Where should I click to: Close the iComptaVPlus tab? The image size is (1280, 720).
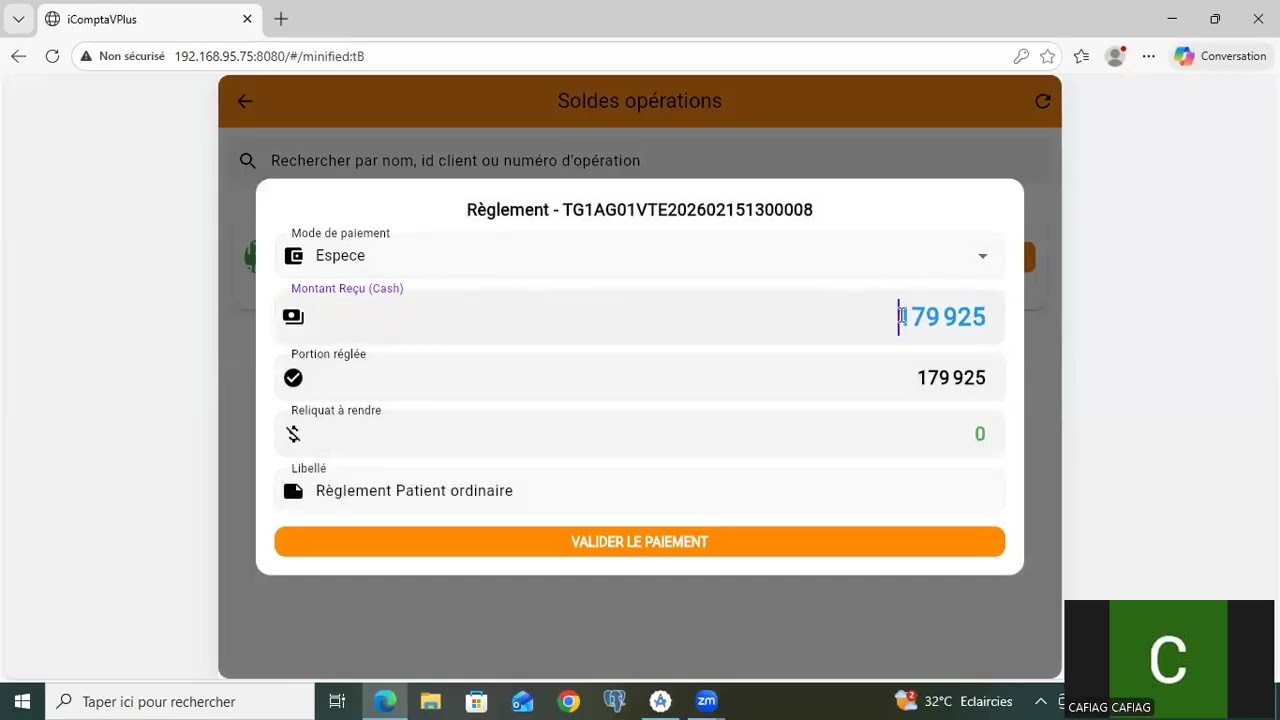(247, 19)
